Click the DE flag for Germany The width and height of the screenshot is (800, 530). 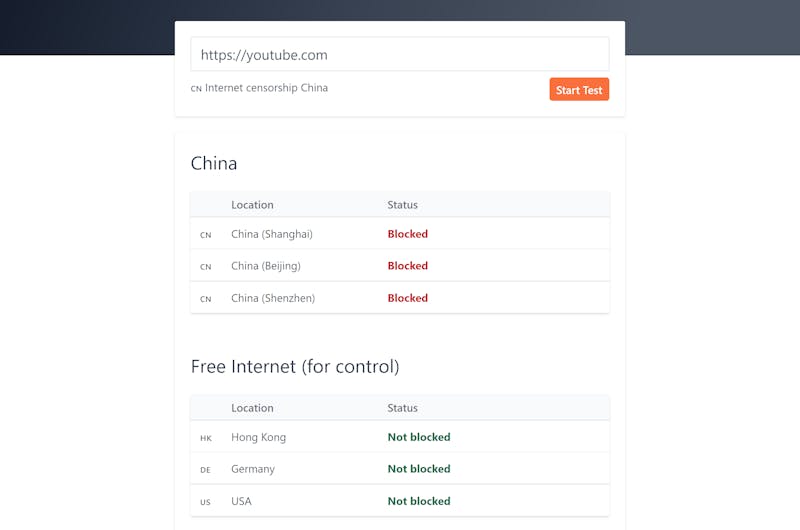click(x=206, y=470)
